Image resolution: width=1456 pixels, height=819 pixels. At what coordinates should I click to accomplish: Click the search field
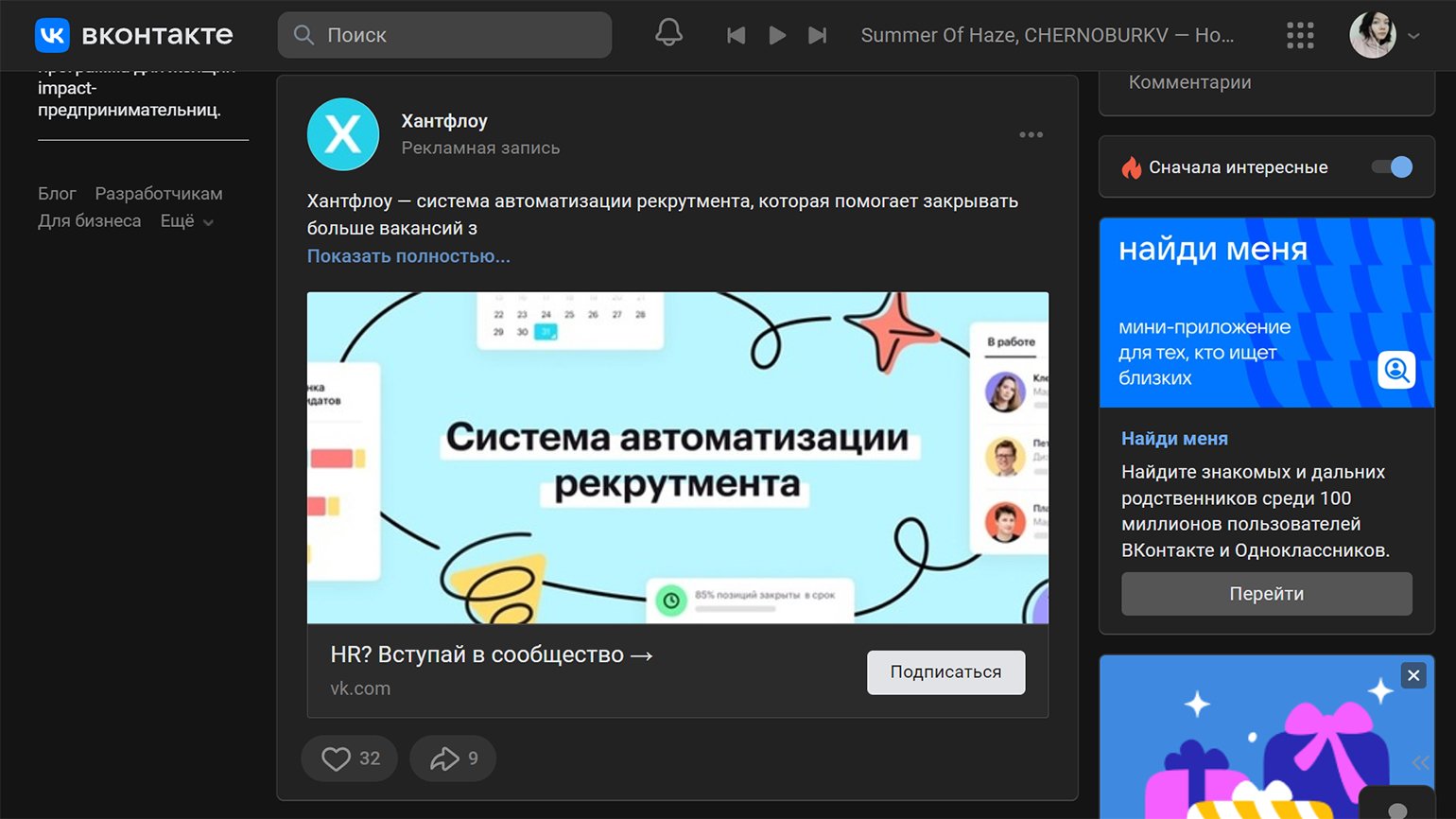click(444, 35)
